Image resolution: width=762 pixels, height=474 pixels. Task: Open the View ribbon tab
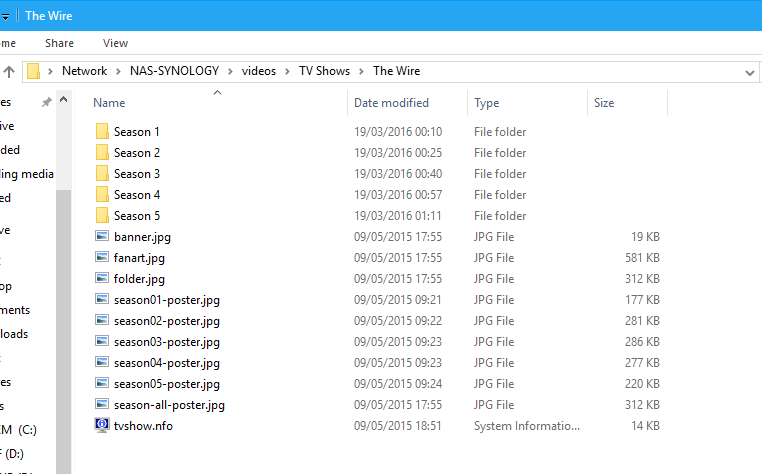115,43
